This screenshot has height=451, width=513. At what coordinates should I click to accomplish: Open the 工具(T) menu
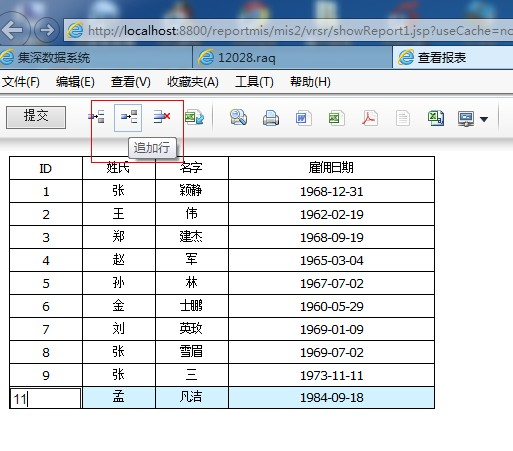[x=254, y=82]
